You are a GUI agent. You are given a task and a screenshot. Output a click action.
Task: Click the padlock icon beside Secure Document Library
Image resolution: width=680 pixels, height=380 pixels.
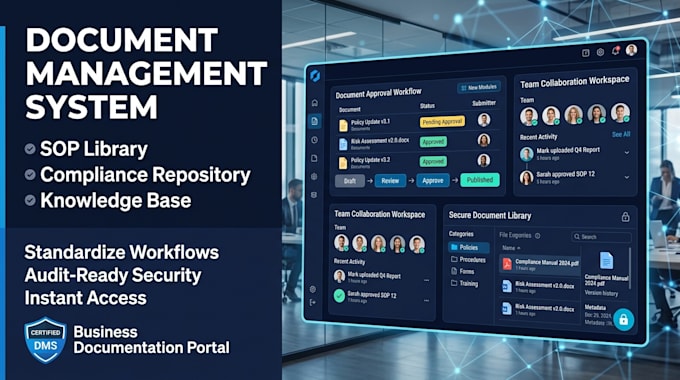pyautogui.click(x=625, y=216)
